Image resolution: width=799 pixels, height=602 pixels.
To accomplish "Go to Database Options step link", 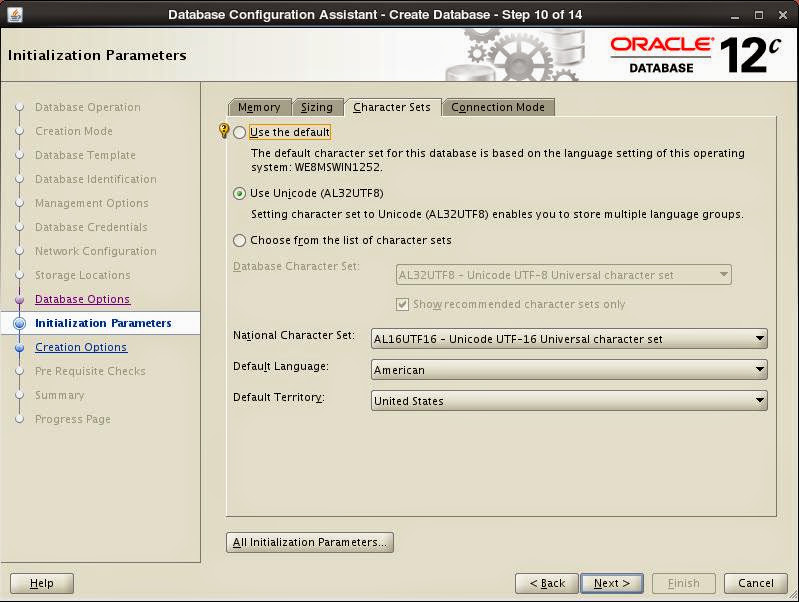I will 83,299.
